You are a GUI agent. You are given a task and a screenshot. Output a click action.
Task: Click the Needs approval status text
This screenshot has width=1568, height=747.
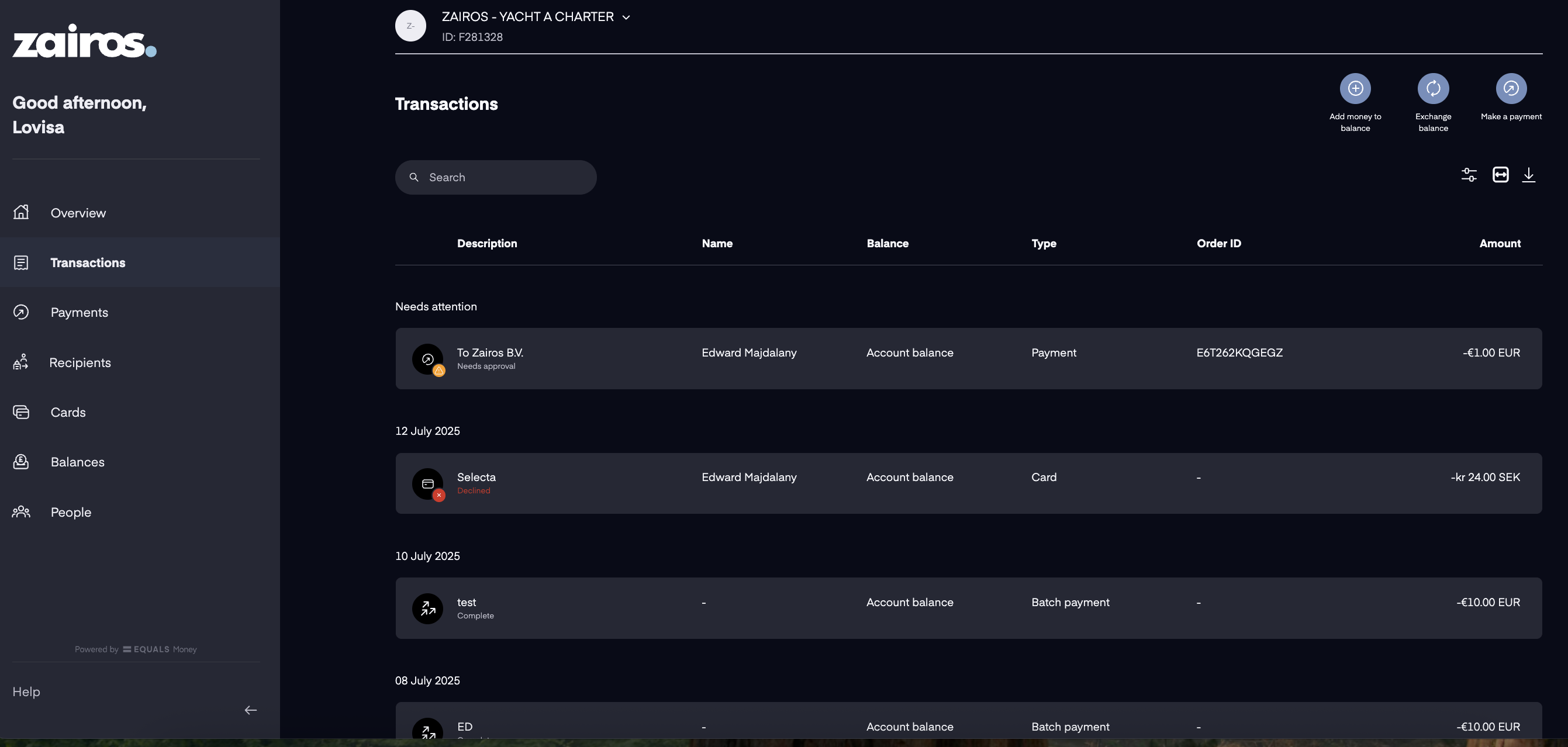[x=486, y=366]
